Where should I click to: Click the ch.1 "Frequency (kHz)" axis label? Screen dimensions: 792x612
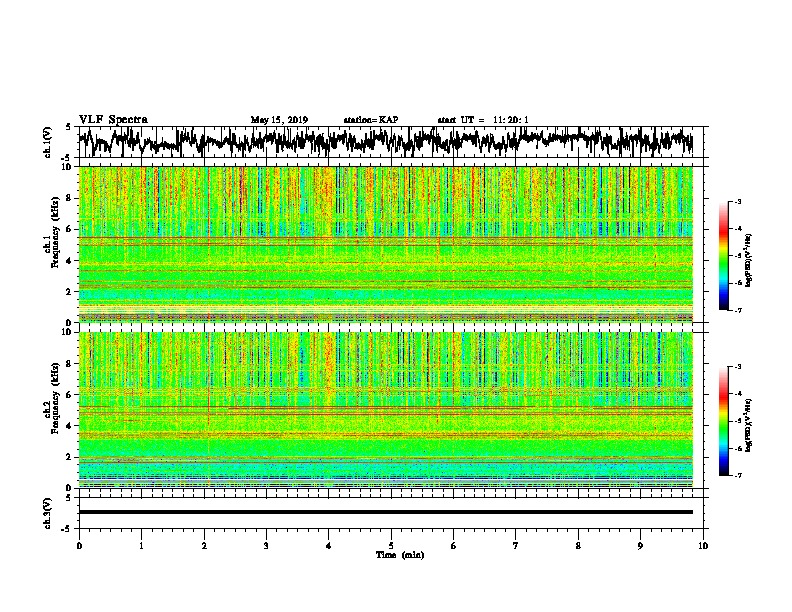point(55,232)
